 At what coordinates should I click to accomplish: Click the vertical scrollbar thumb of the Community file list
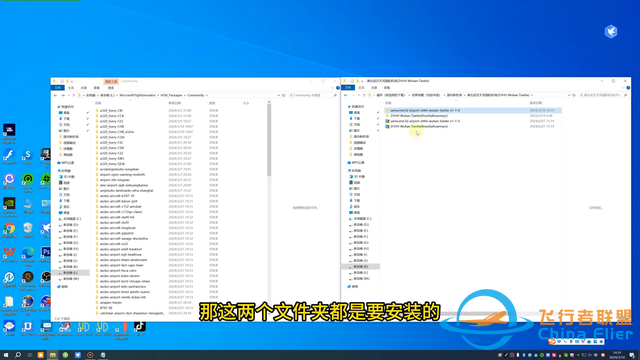point(269,140)
